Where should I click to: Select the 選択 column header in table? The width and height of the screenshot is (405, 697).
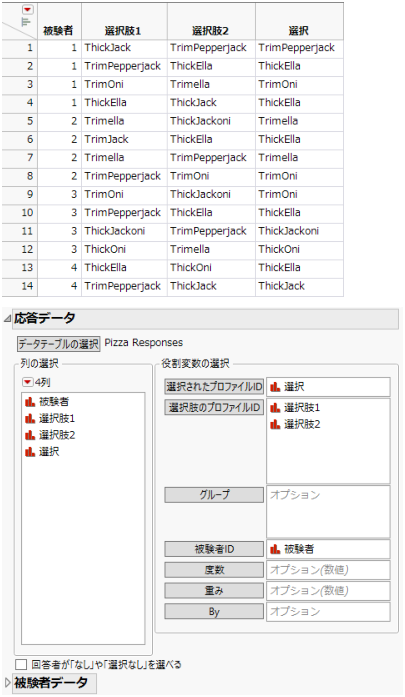click(299, 31)
